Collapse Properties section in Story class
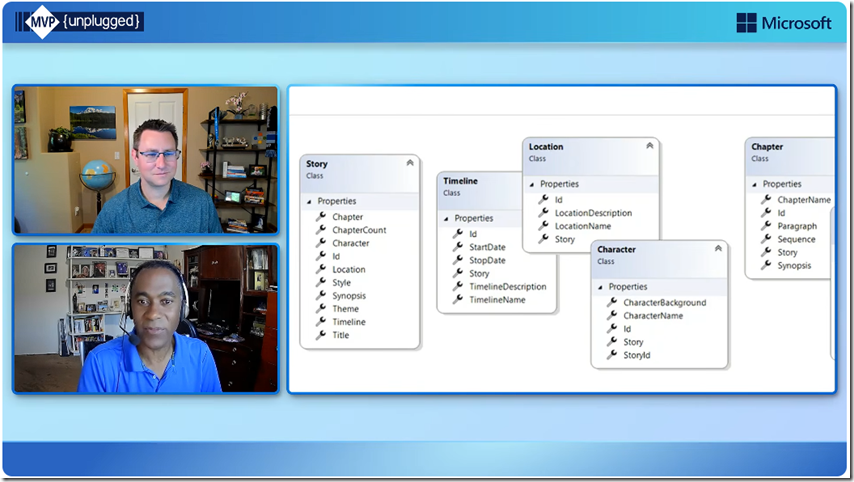854x482 pixels. [309, 202]
